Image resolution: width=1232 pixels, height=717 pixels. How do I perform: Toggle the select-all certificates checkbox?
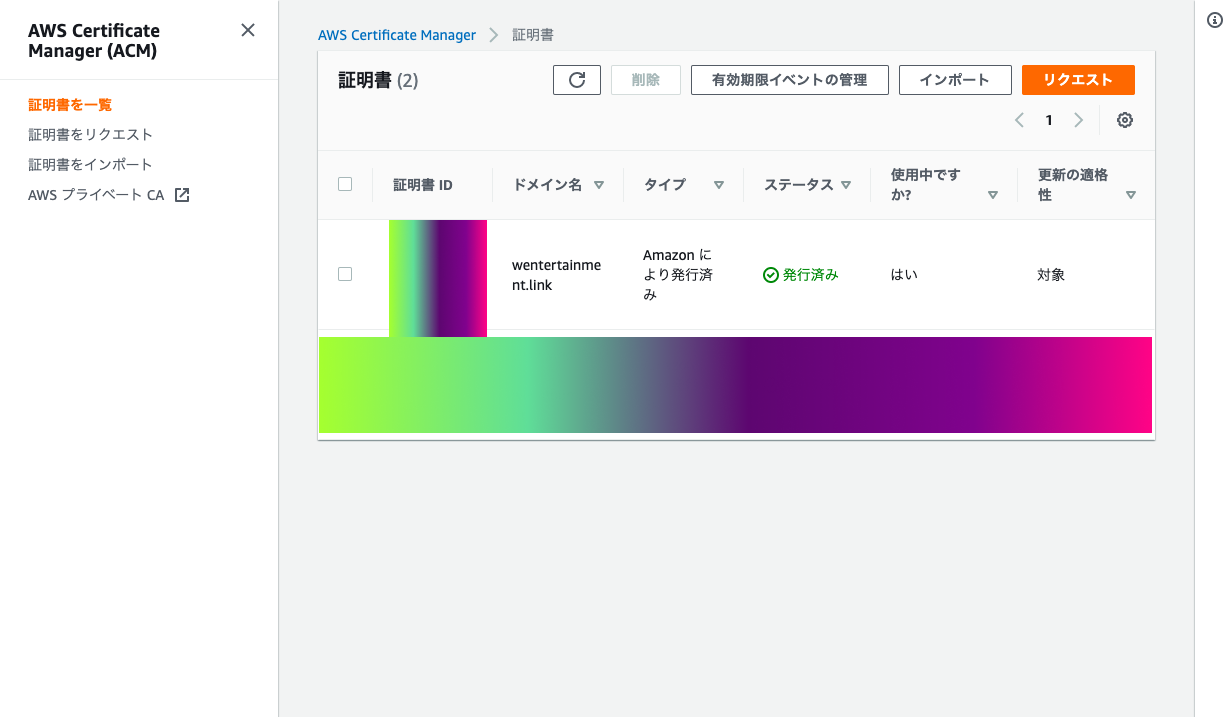[345, 184]
